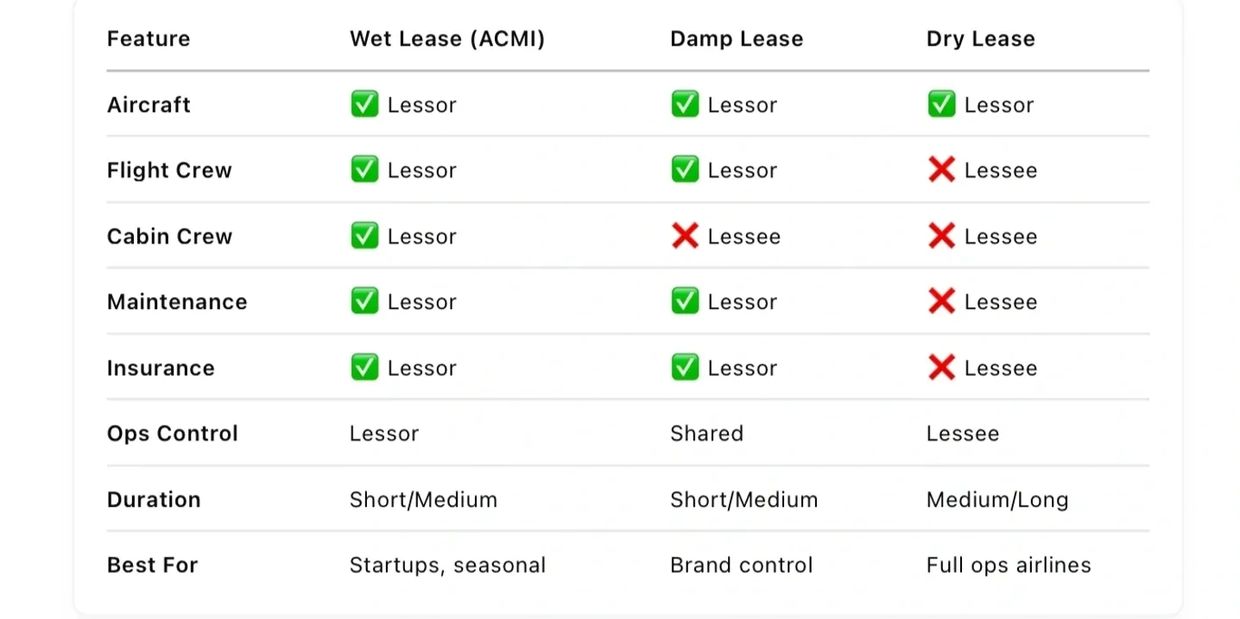The width and height of the screenshot is (1240, 619).
Task: Click the red X in Dry Lease Maintenance cell
Action: click(x=941, y=301)
